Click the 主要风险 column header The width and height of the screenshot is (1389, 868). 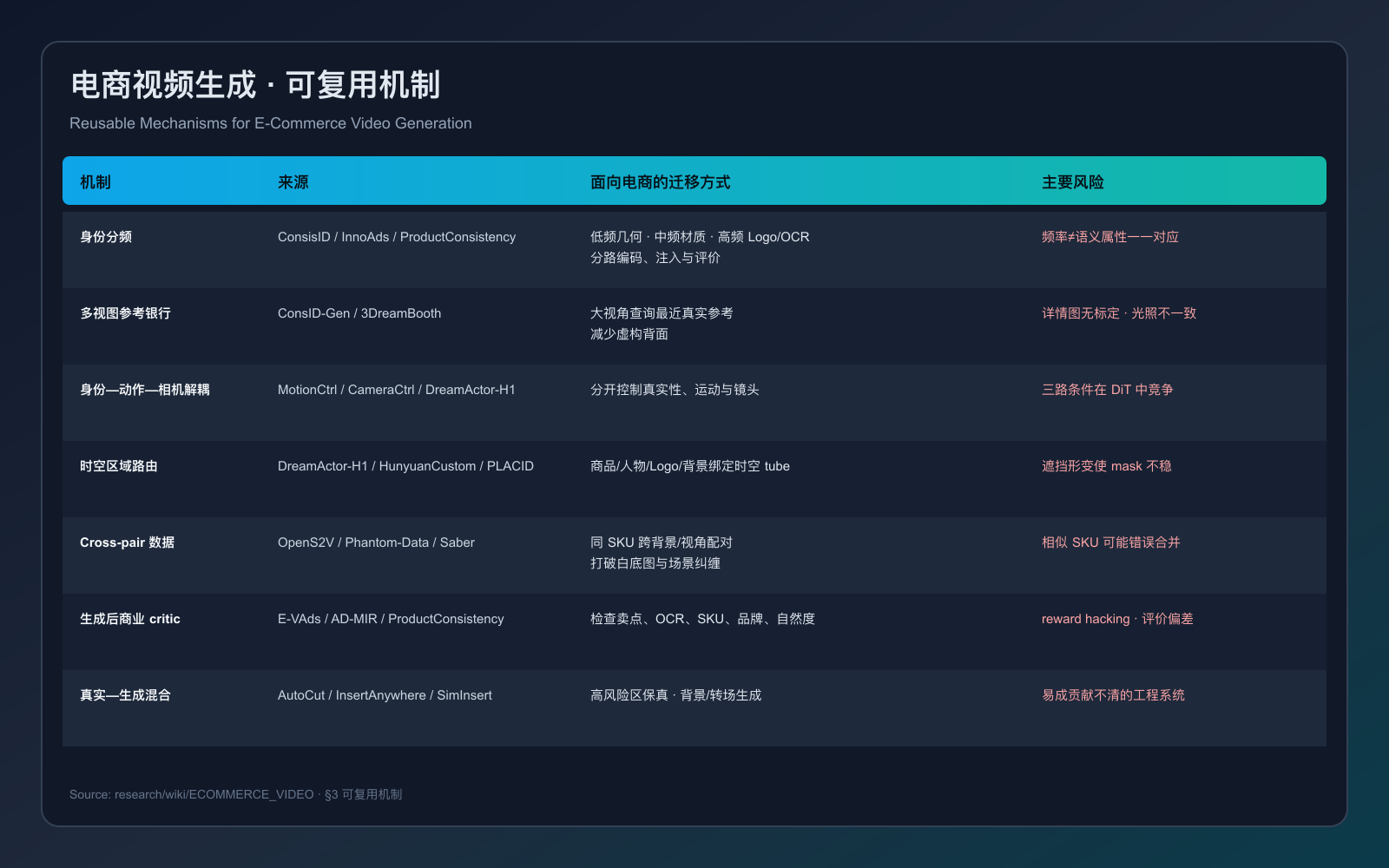pyautogui.click(x=1073, y=182)
